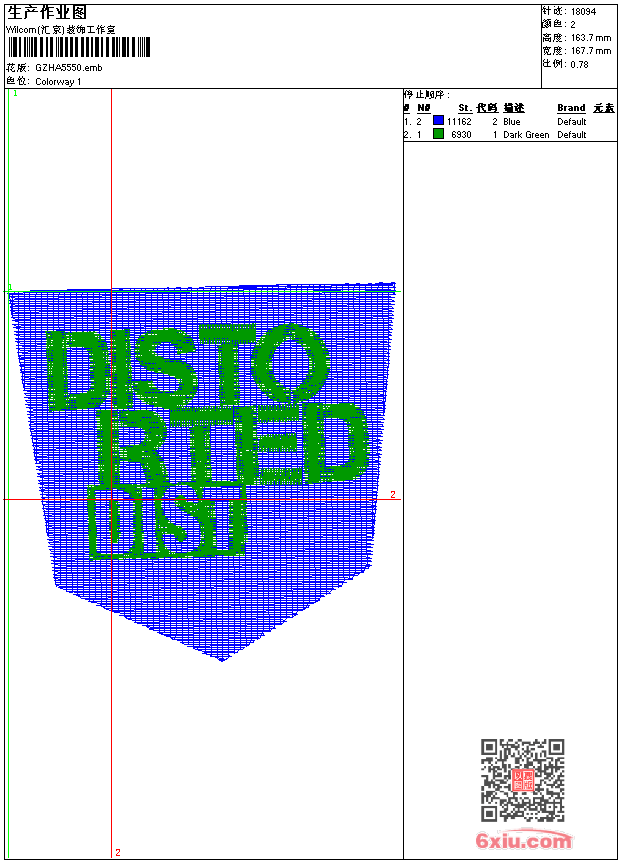
Task: Click the stitch count value 18094
Action: (x=583, y=12)
